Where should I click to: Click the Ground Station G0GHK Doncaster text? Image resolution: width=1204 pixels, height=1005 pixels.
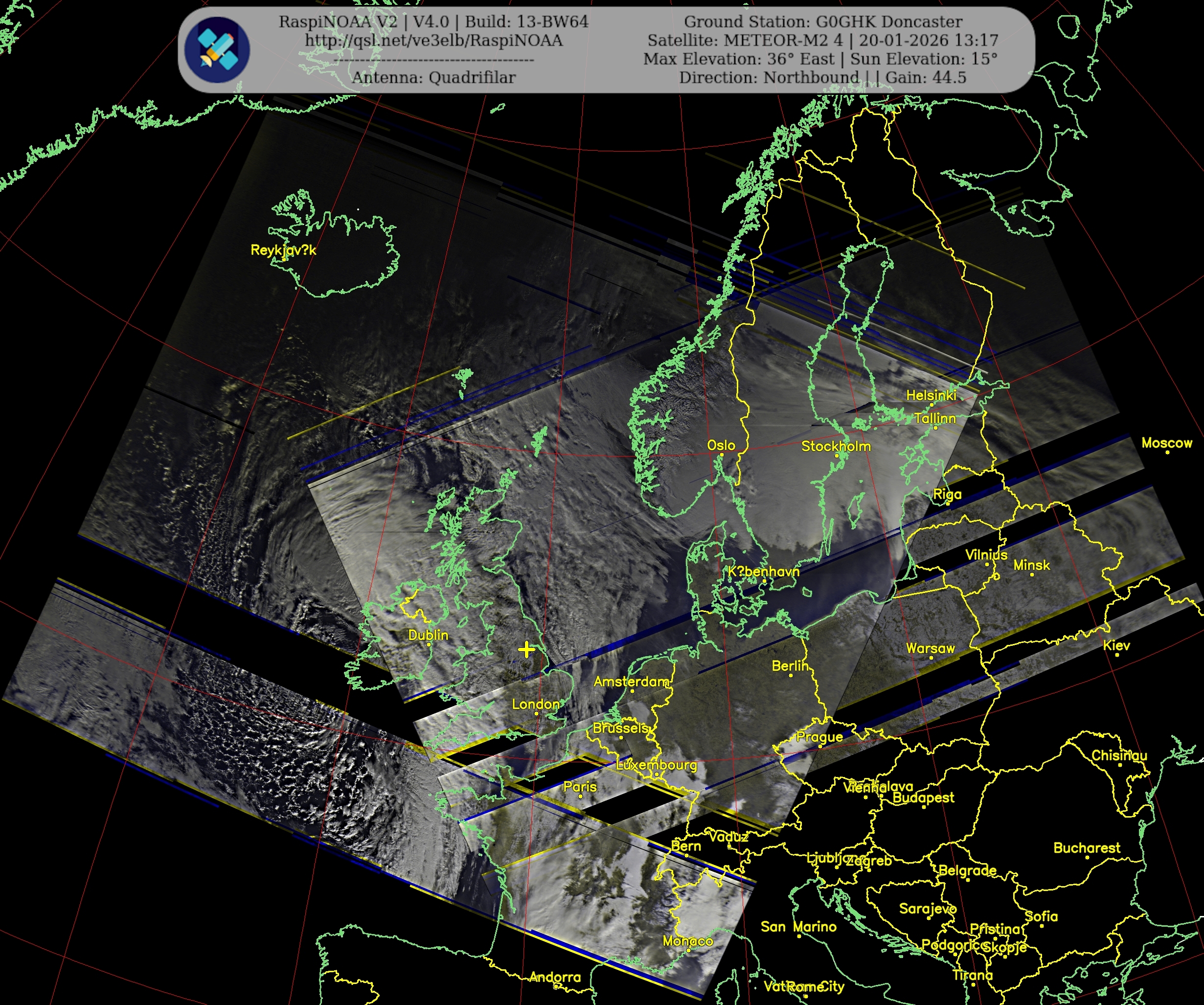[823, 22]
